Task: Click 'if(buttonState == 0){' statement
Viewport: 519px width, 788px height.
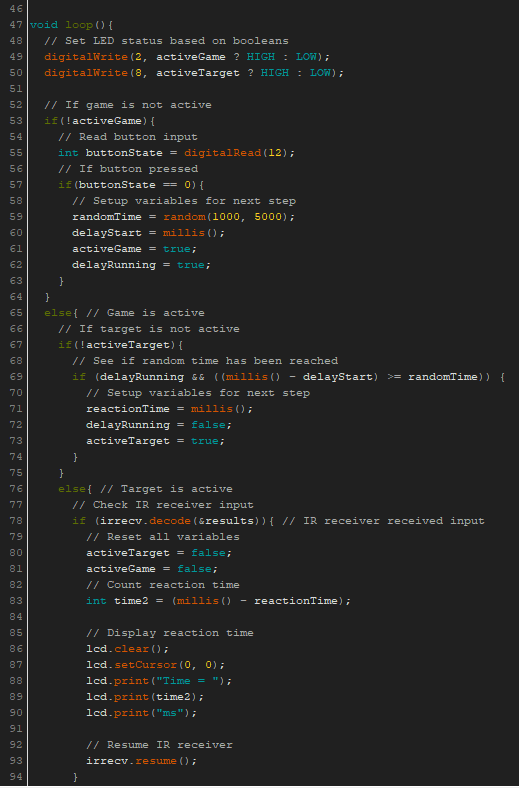Action: (131, 185)
